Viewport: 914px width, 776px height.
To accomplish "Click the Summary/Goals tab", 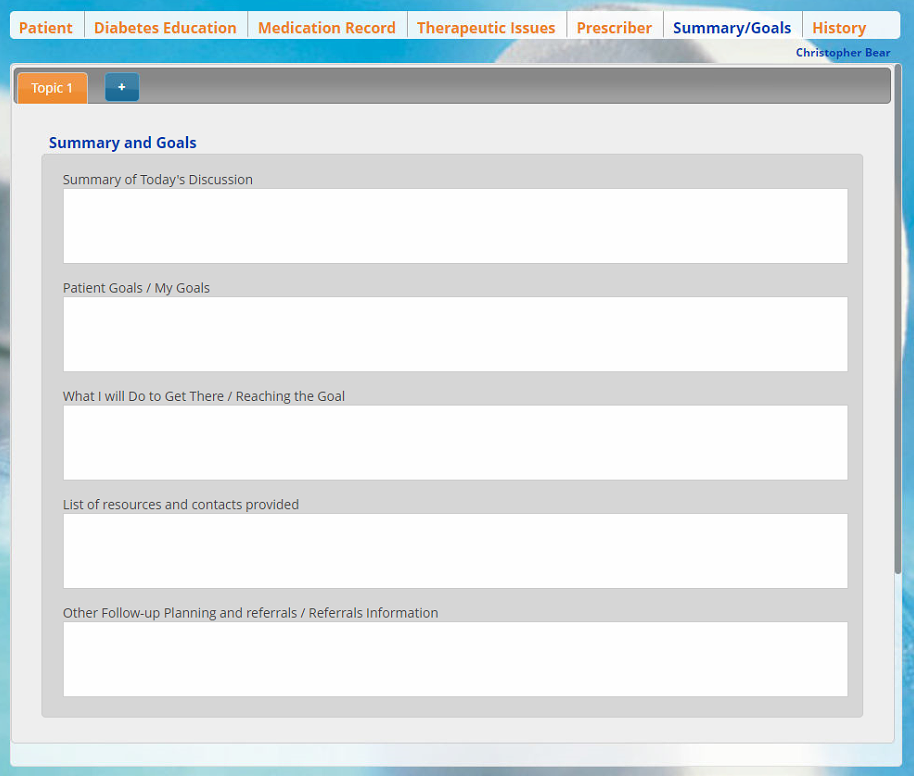I will [x=732, y=28].
